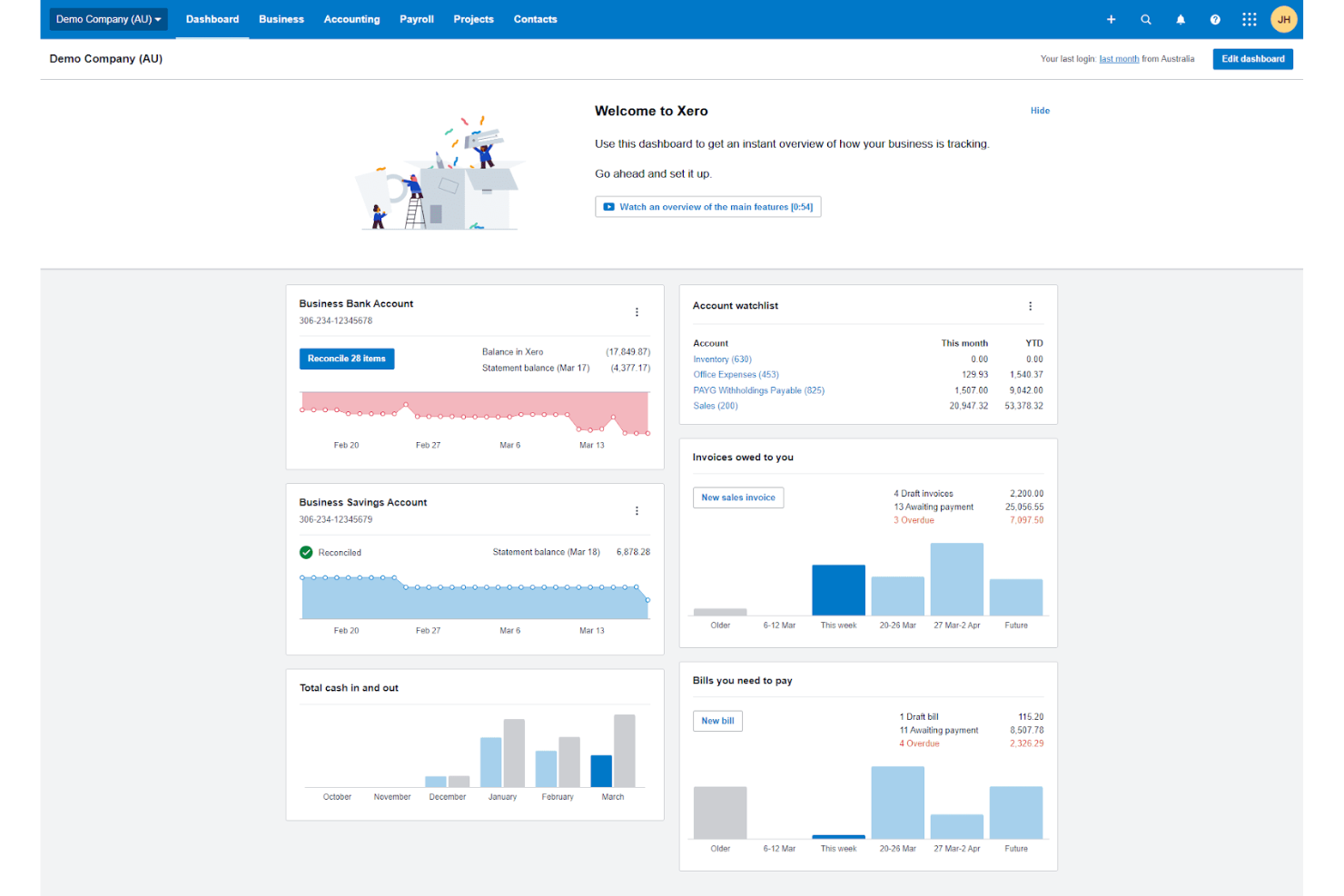Click the Future bar in Bills chart
The width and height of the screenshot is (1344, 896).
tap(1016, 812)
